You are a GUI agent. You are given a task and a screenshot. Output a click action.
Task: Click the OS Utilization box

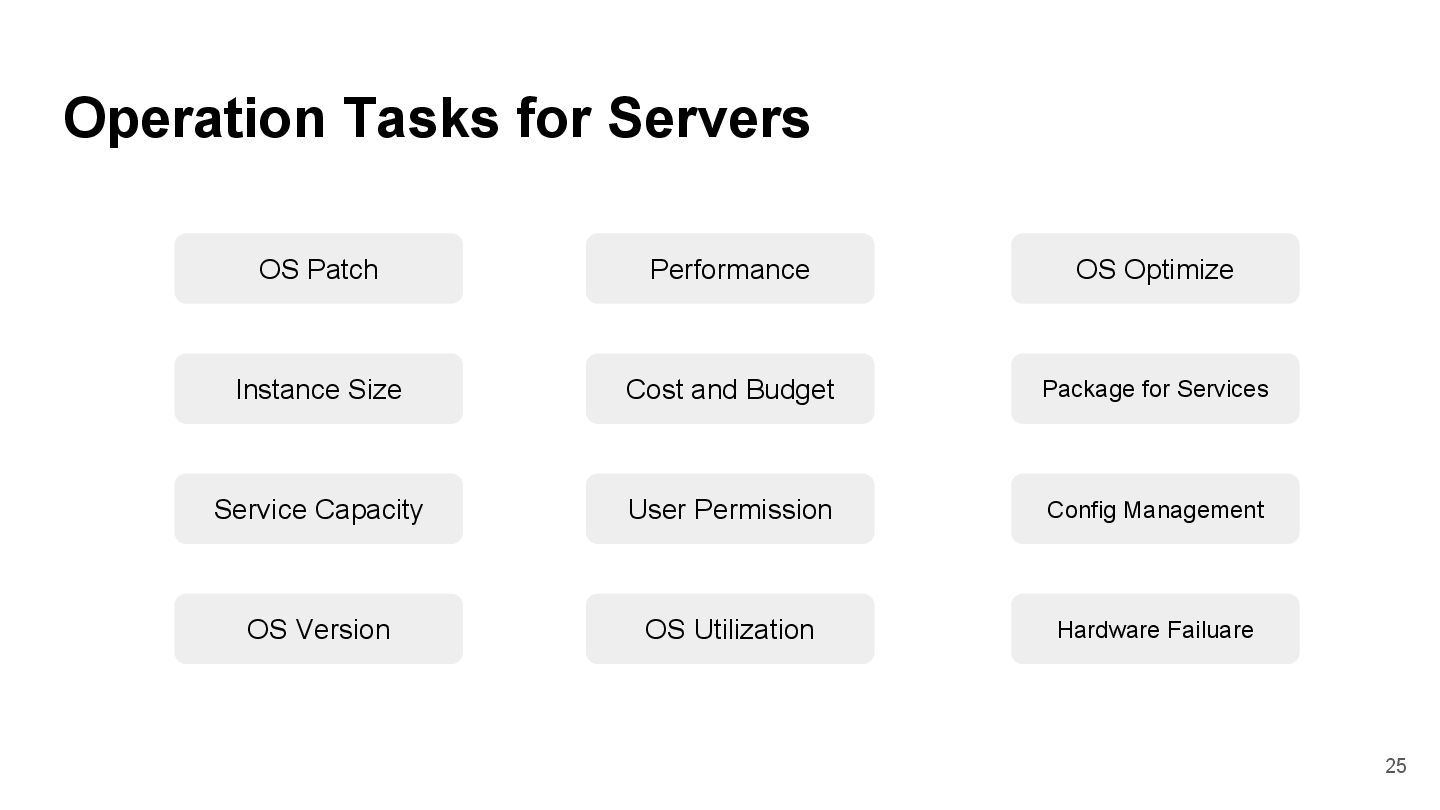[x=729, y=629]
